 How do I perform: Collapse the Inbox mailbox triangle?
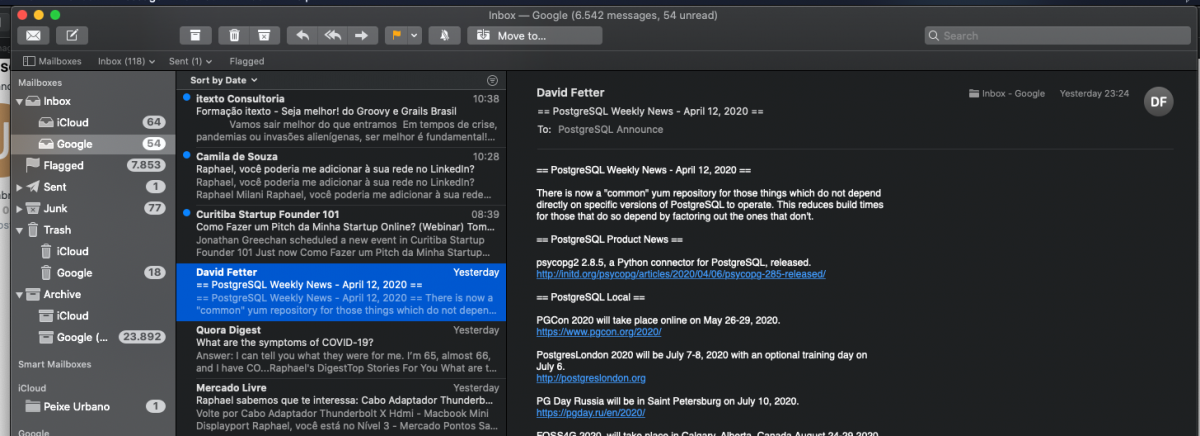pos(19,102)
